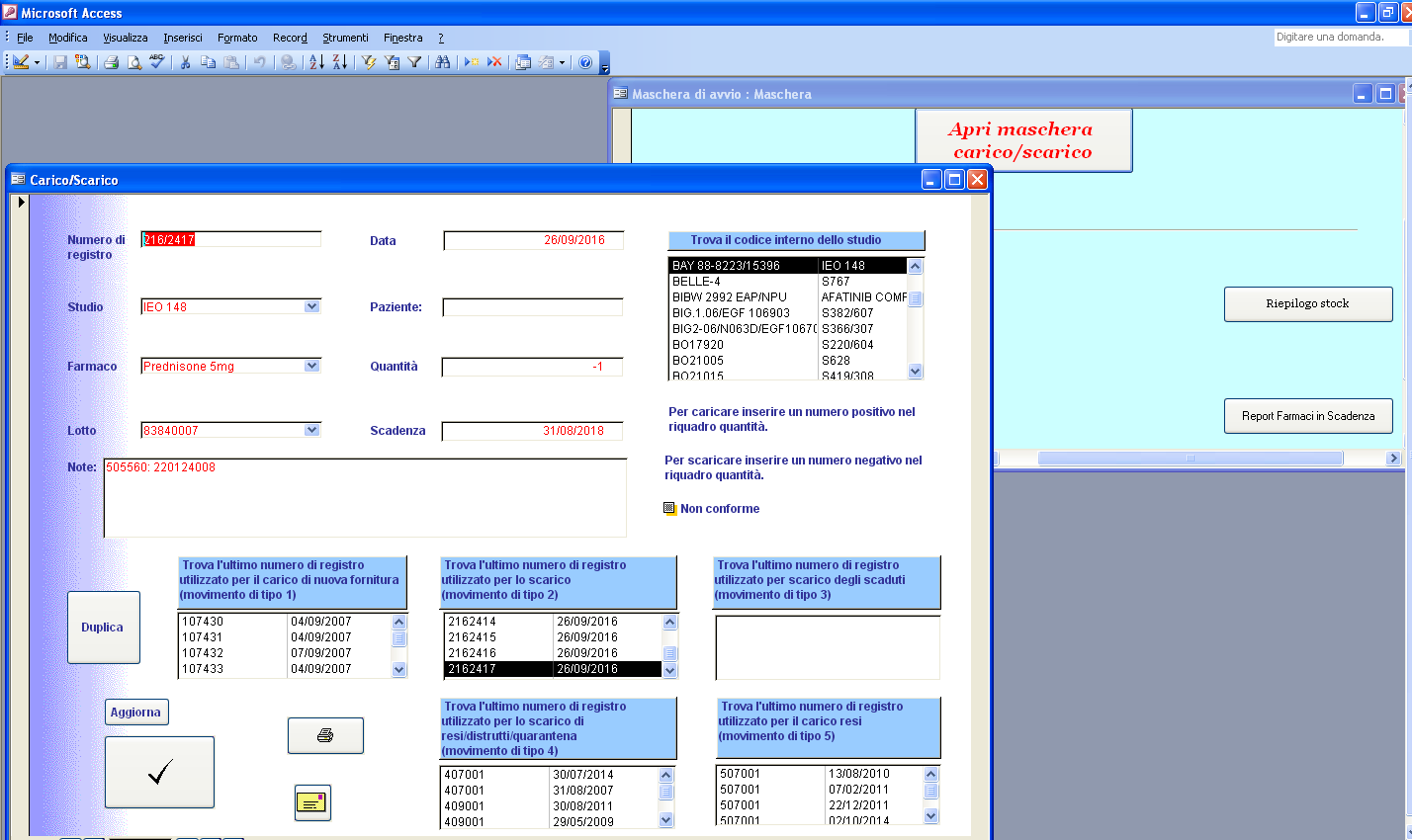Open the New Object dropdown arrow
1412x840 pixels.
click(562, 62)
